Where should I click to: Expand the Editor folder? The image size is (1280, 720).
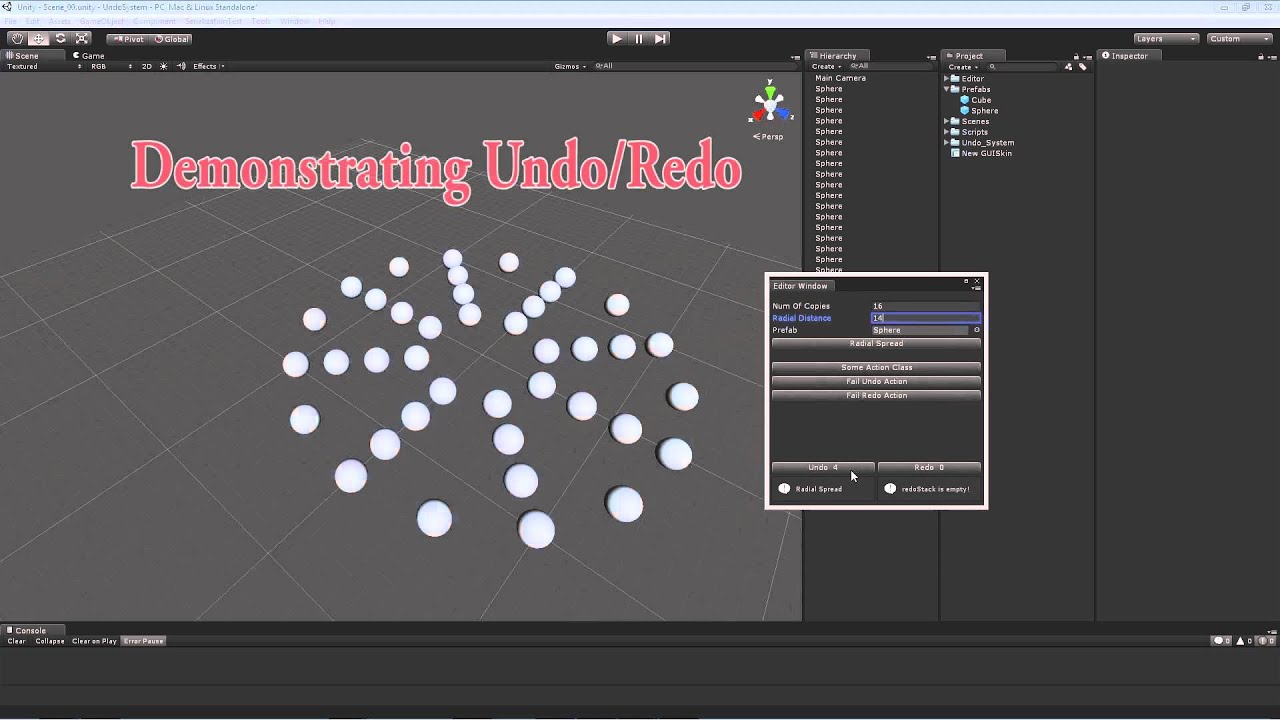pos(946,78)
